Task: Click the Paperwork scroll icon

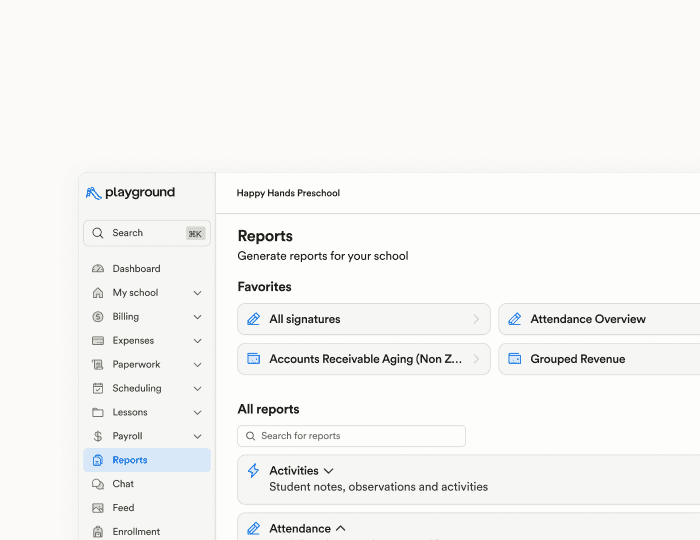Action: point(98,365)
